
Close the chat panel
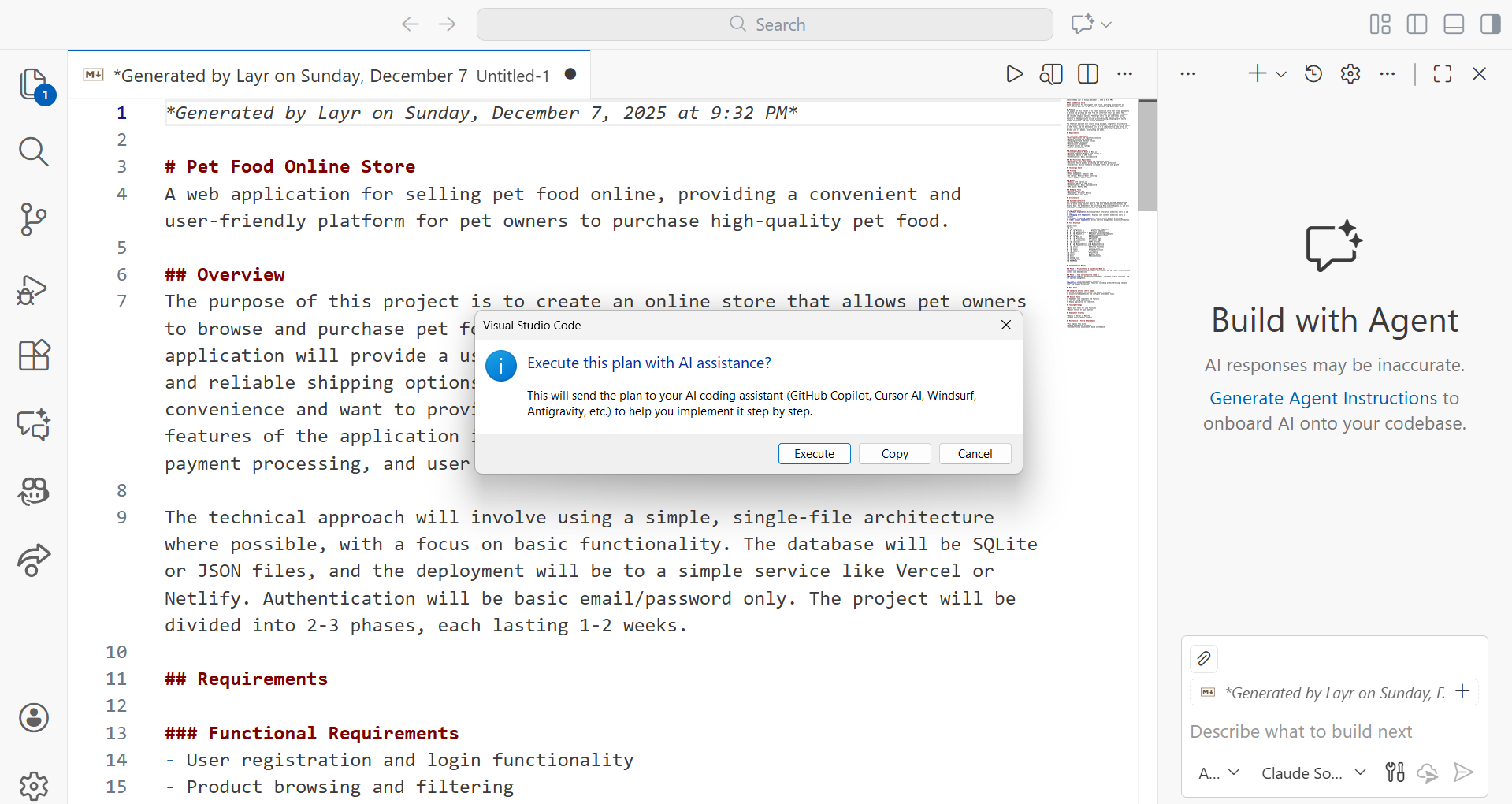[x=1480, y=74]
